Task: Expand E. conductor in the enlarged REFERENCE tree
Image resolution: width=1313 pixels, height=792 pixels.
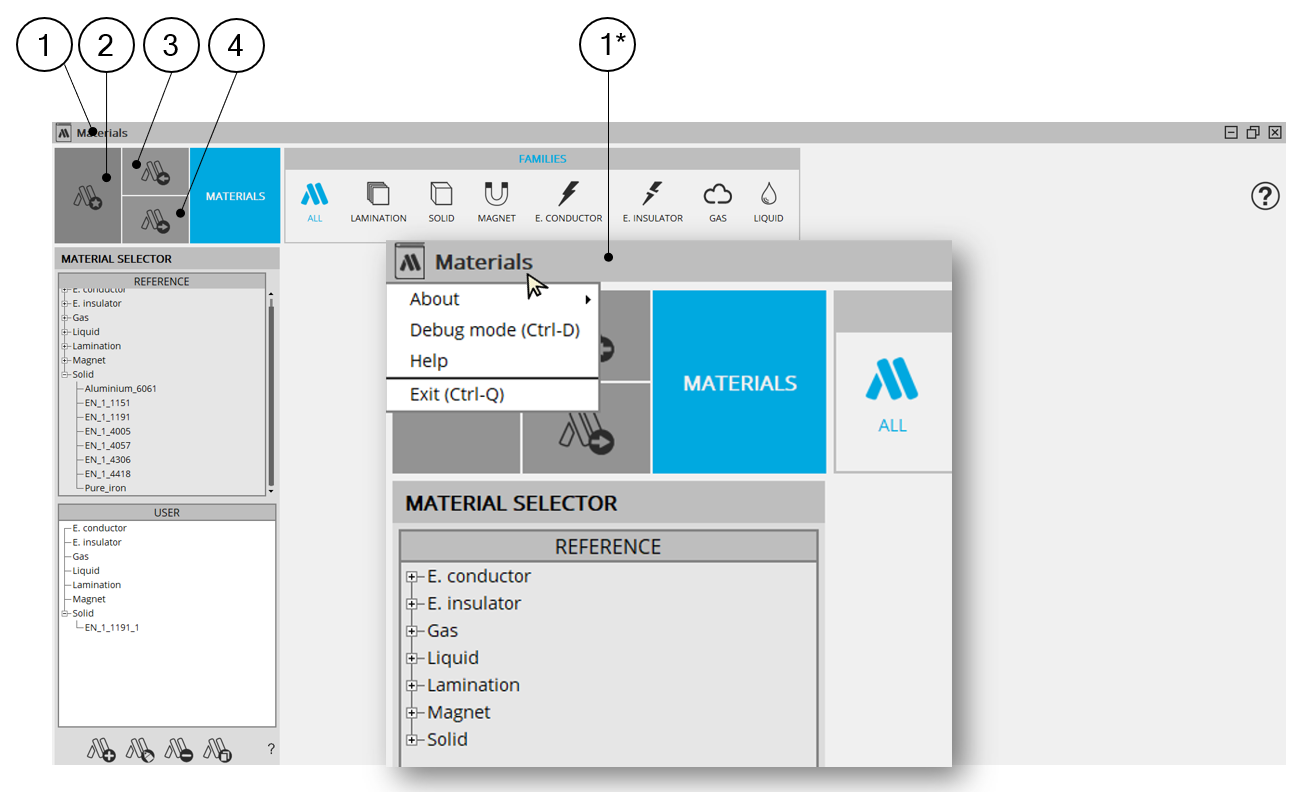Action: (411, 577)
